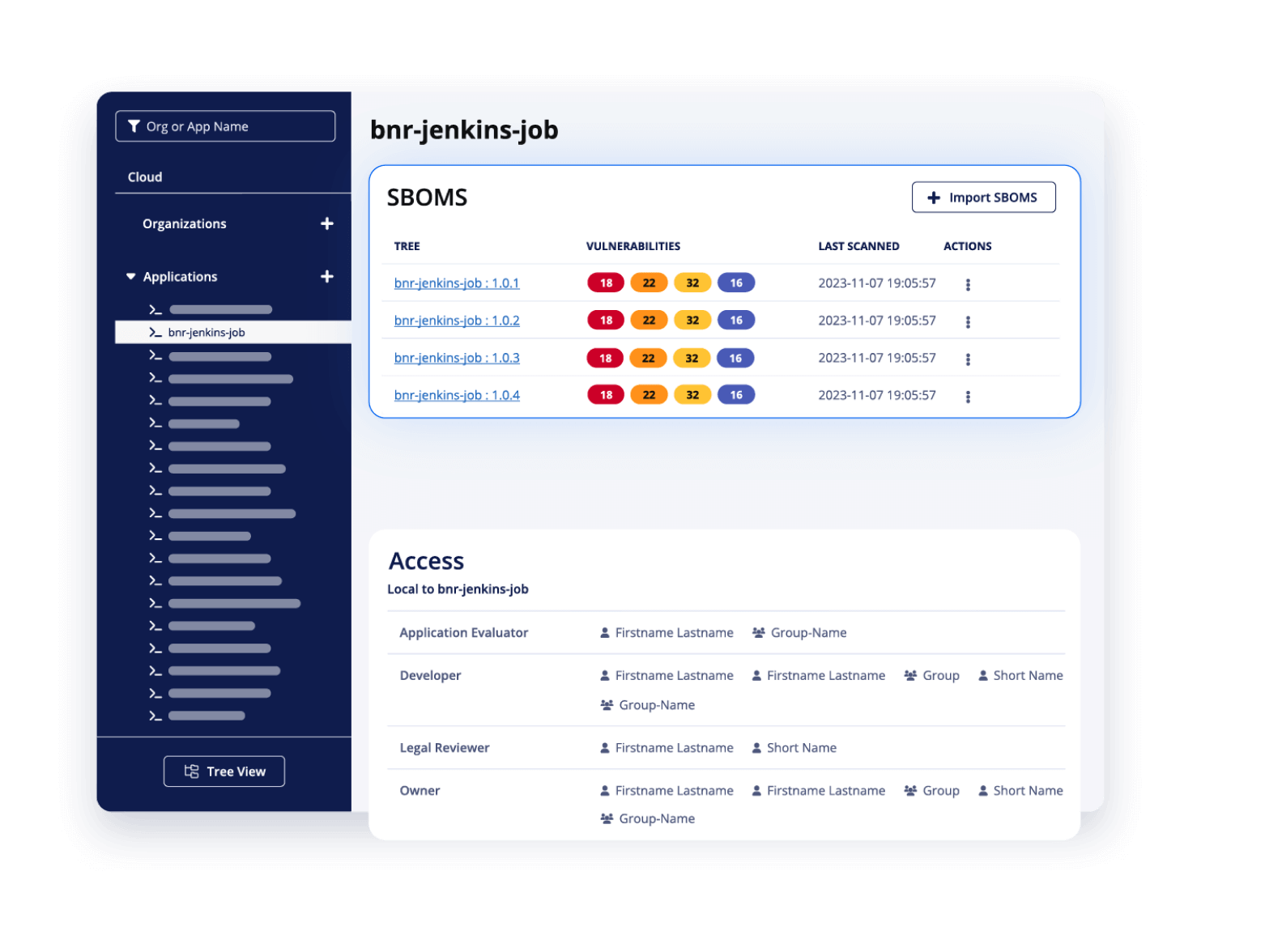Click Group-Name in Application Evaluator row
Screen dimensions: 1265x952
[x=809, y=633]
